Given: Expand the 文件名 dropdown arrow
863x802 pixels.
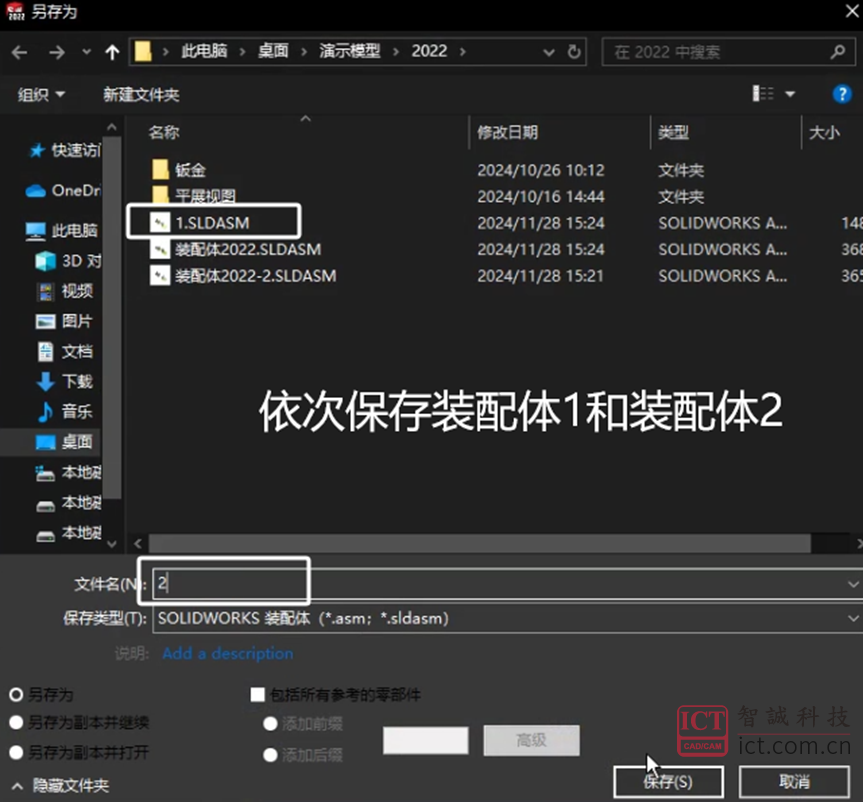Looking at the screenshot, I should point(853,584).
